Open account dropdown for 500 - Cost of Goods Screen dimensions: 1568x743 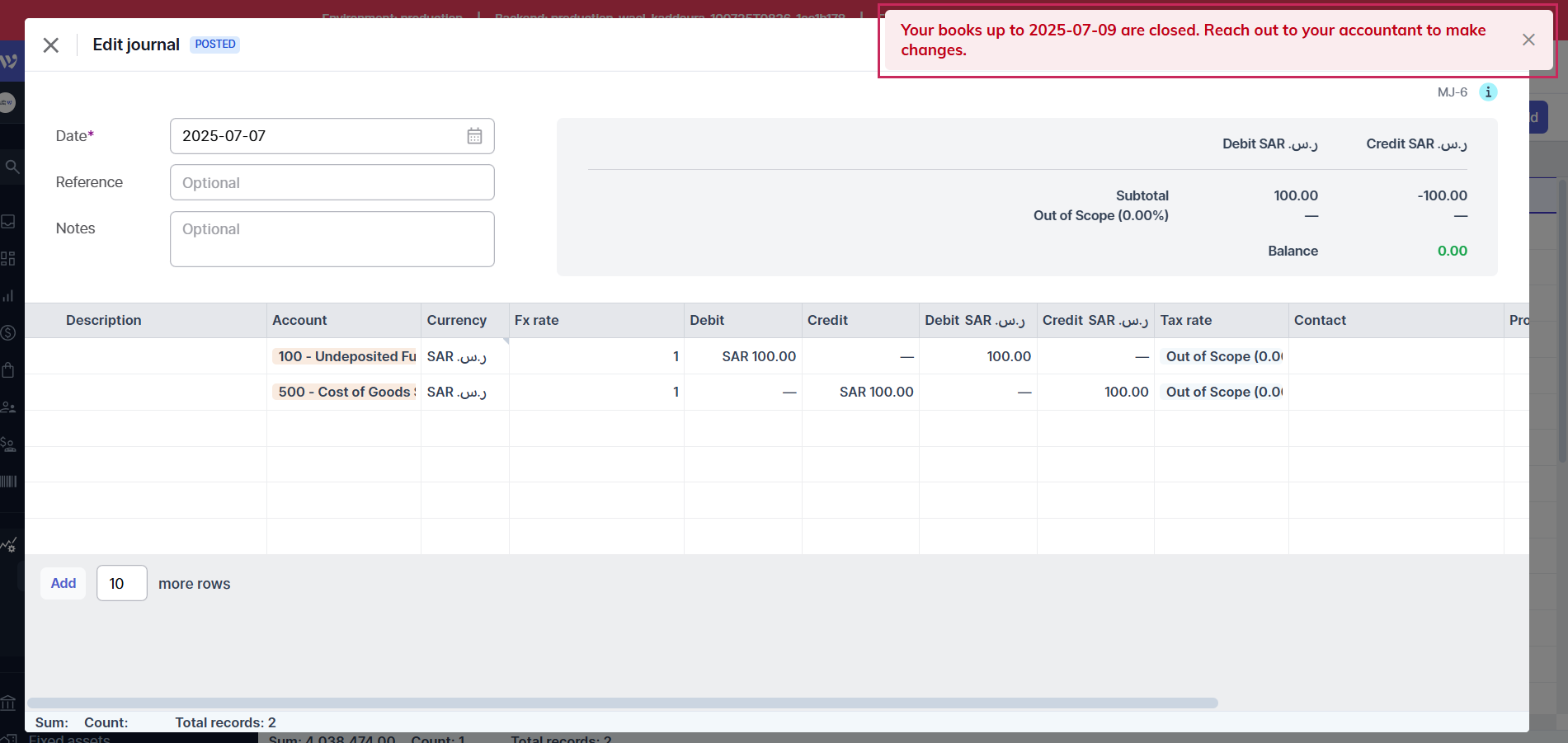click(345, 392)
